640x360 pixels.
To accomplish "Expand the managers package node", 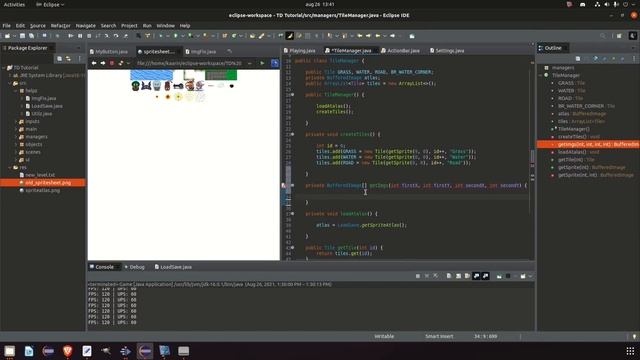I will click(x=16, y=137).
